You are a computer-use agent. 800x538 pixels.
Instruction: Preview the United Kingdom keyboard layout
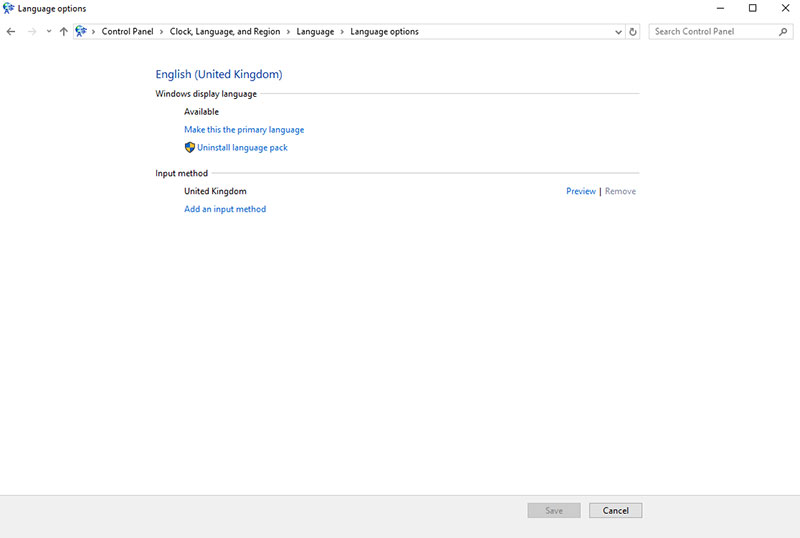(x=580, y=191)
